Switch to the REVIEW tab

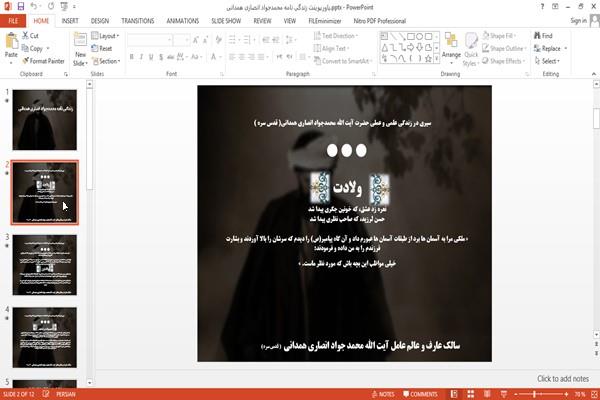click(x=262, y=21)
